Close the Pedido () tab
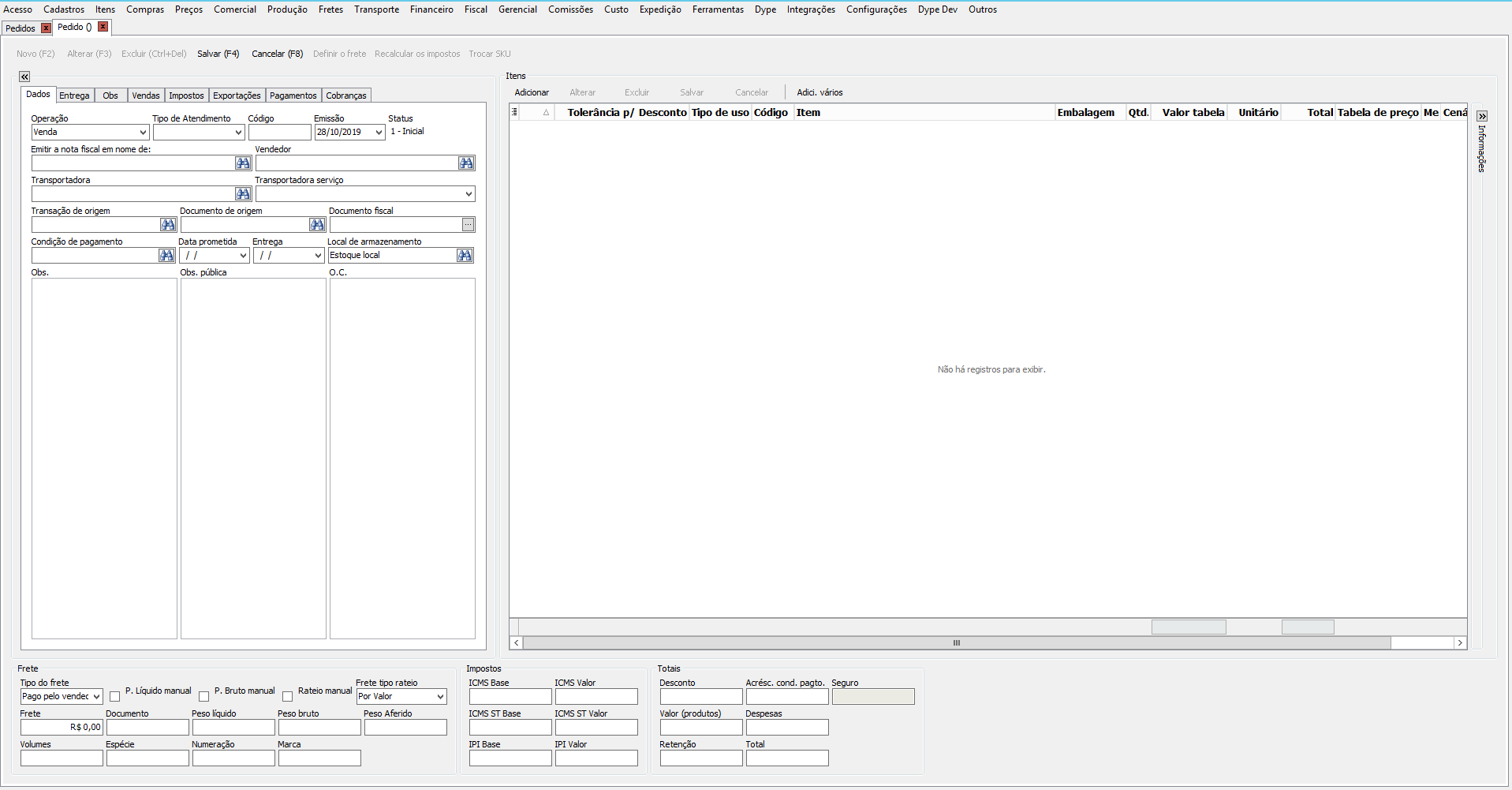Image resolution: width=1512 pixels, height=790 pixels. [103, 27]
